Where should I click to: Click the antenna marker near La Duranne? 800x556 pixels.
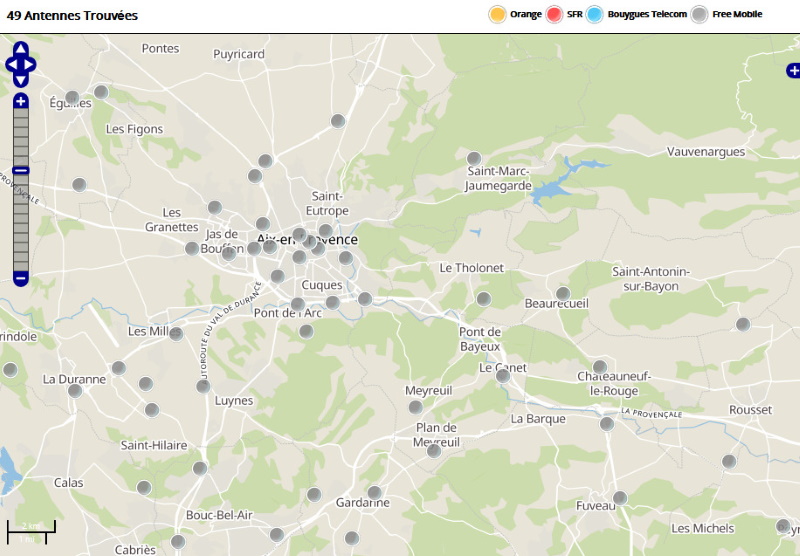coord(75,390)
